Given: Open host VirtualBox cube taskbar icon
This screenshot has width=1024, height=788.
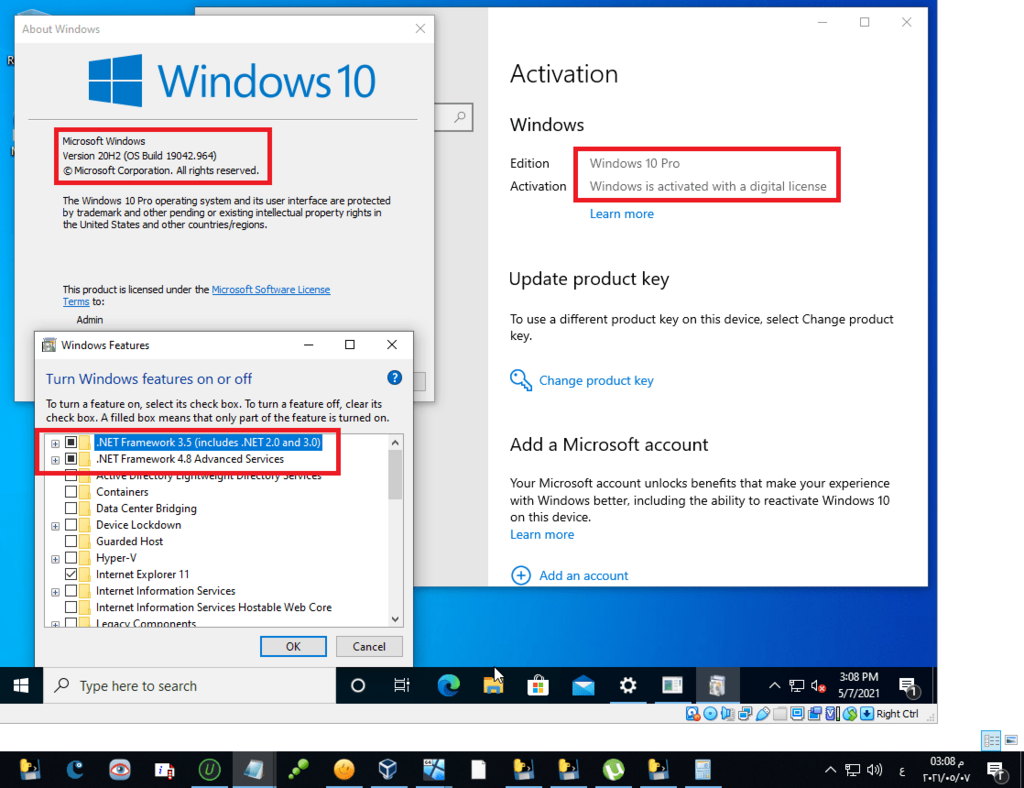Looking at the screenshot, I should 388,770.
